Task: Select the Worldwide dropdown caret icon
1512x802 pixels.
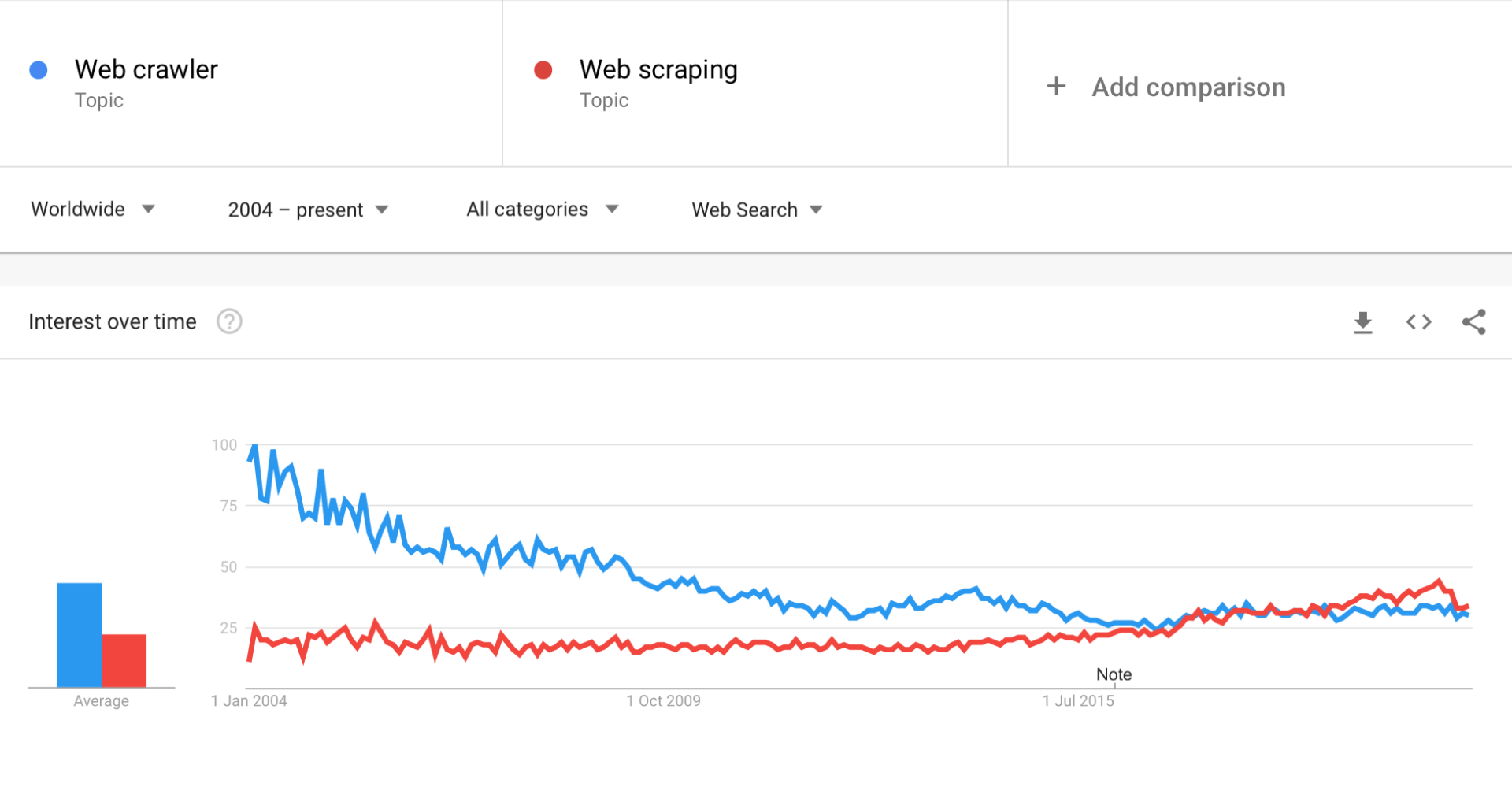Action: [x=148, y=209]
